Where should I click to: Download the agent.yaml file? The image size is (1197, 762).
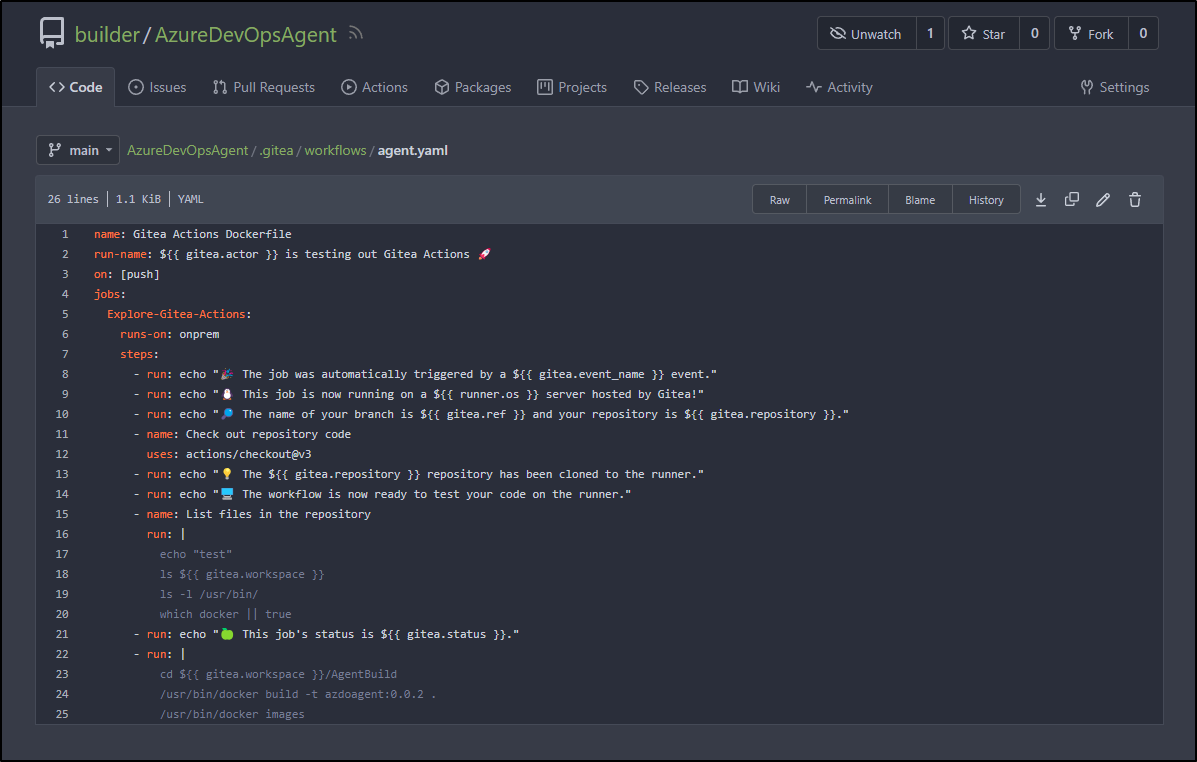[x=1041, y=199]
